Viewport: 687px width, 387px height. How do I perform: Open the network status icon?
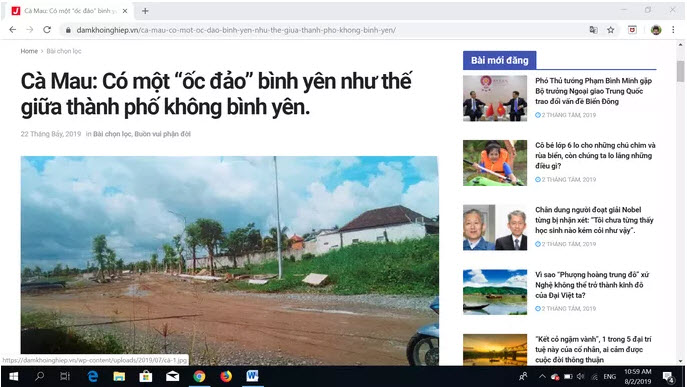pos(594,376)
